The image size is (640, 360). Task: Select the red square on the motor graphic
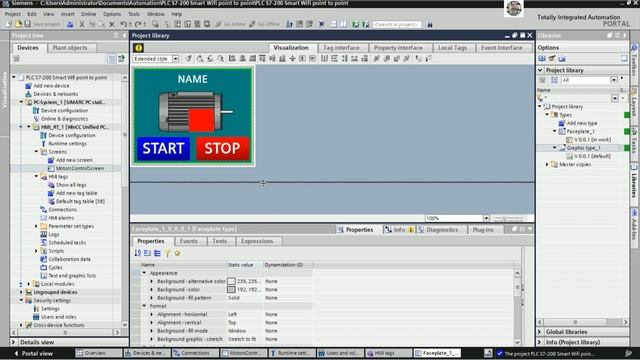(201, 120)
